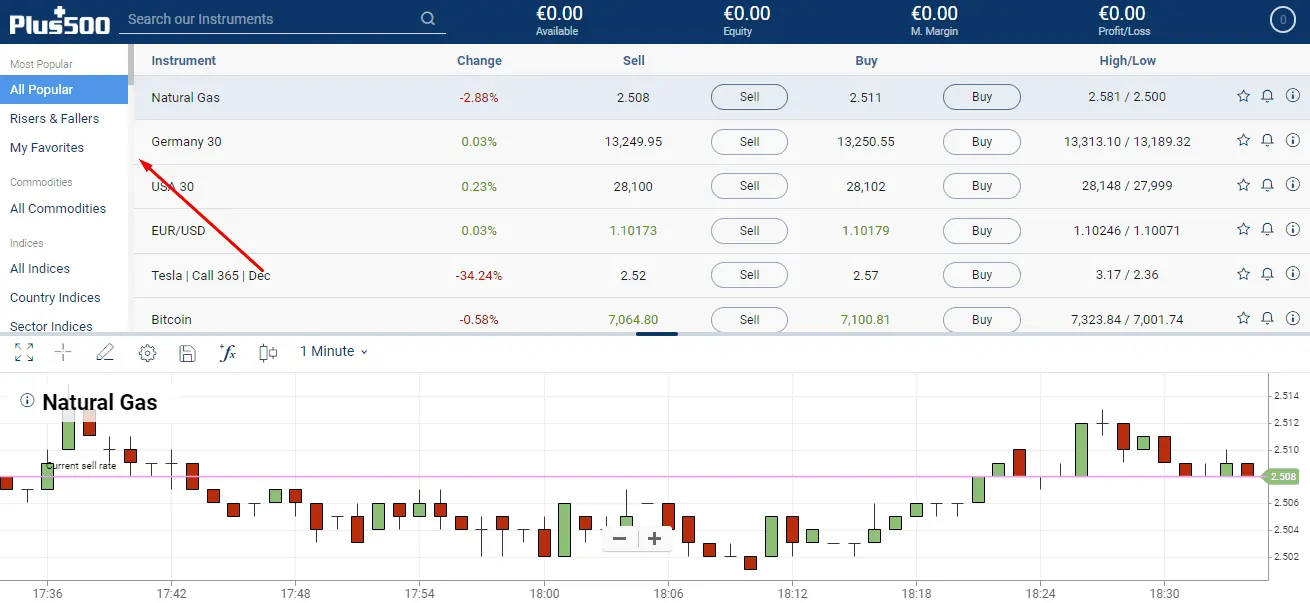Screen dimensions: 1310x603
Task: Open Bitcoin info icon
Action: [x=1292, y=318]
